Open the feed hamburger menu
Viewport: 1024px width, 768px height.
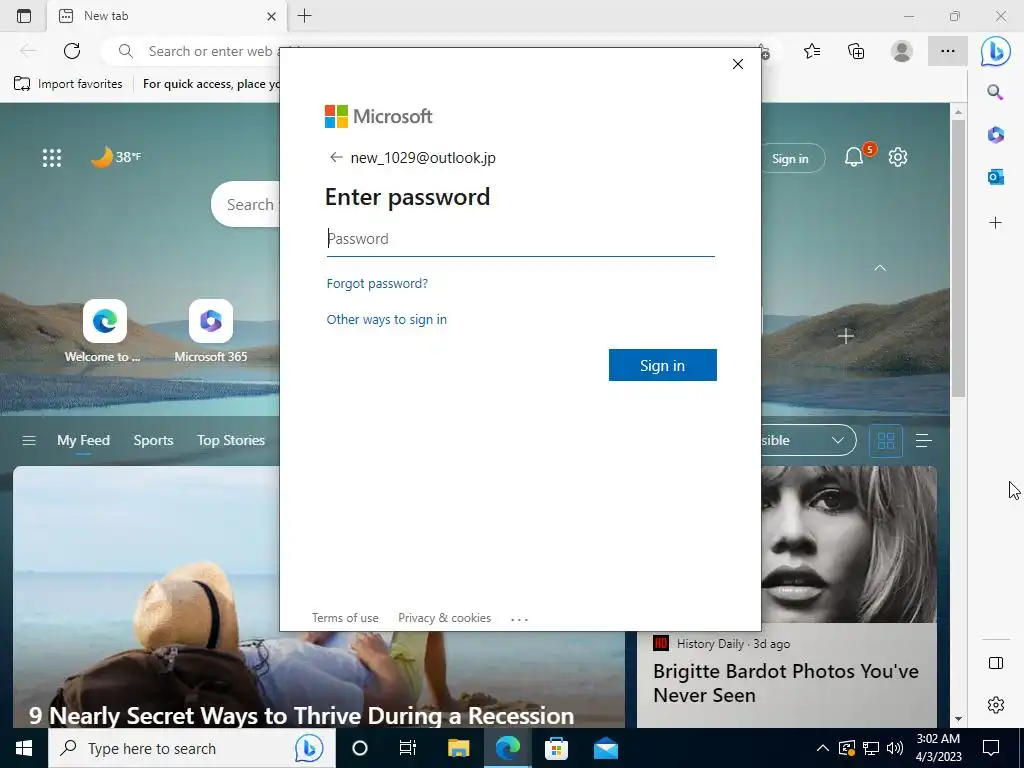(29, 441)
